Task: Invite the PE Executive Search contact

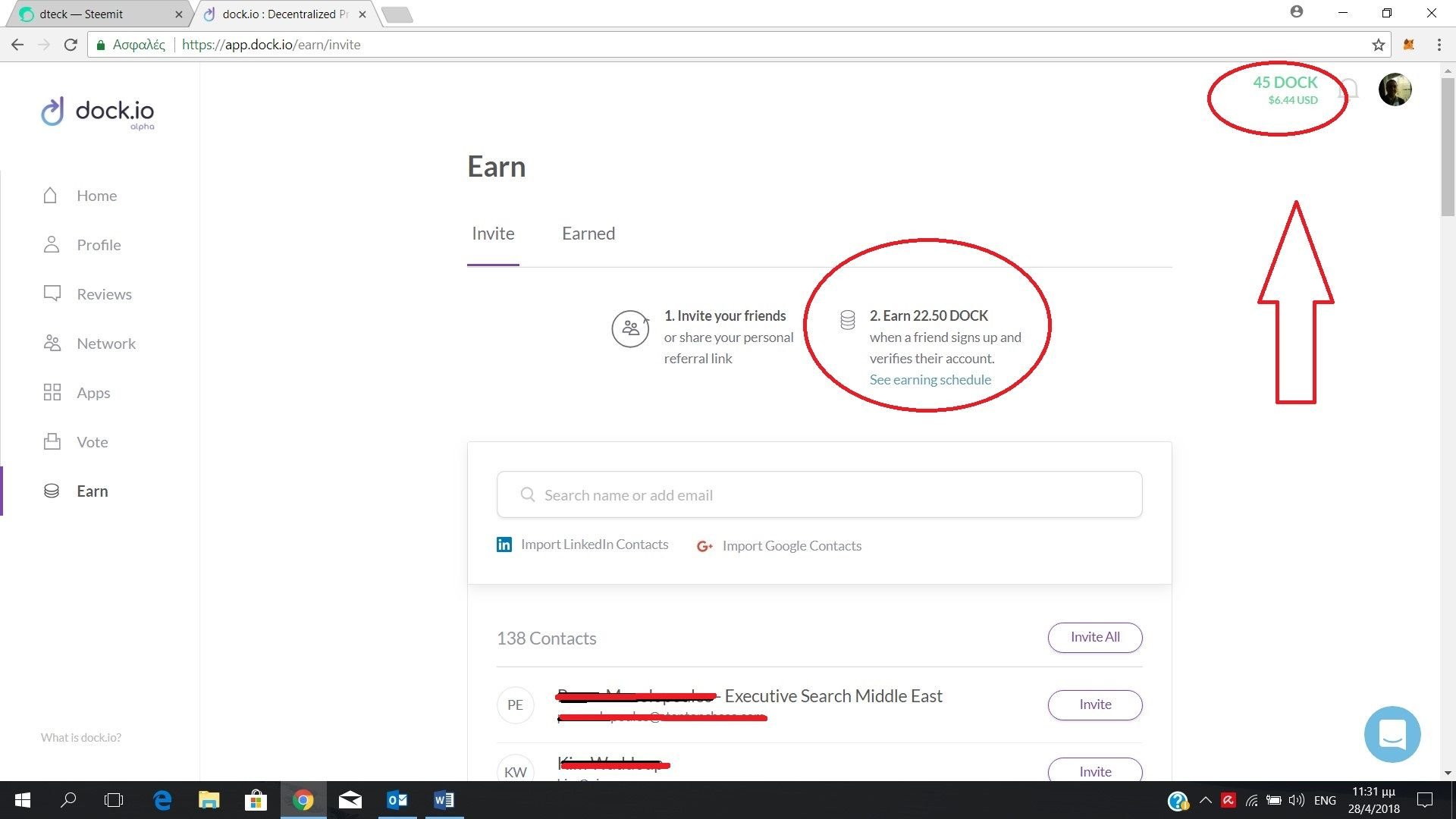Action: tap(1095, 704)
